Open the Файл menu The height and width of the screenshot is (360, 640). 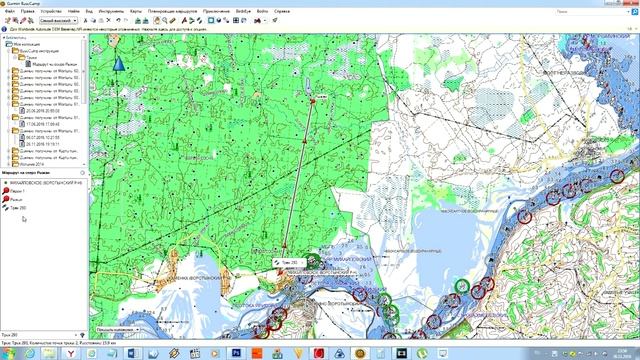[9, 11]
